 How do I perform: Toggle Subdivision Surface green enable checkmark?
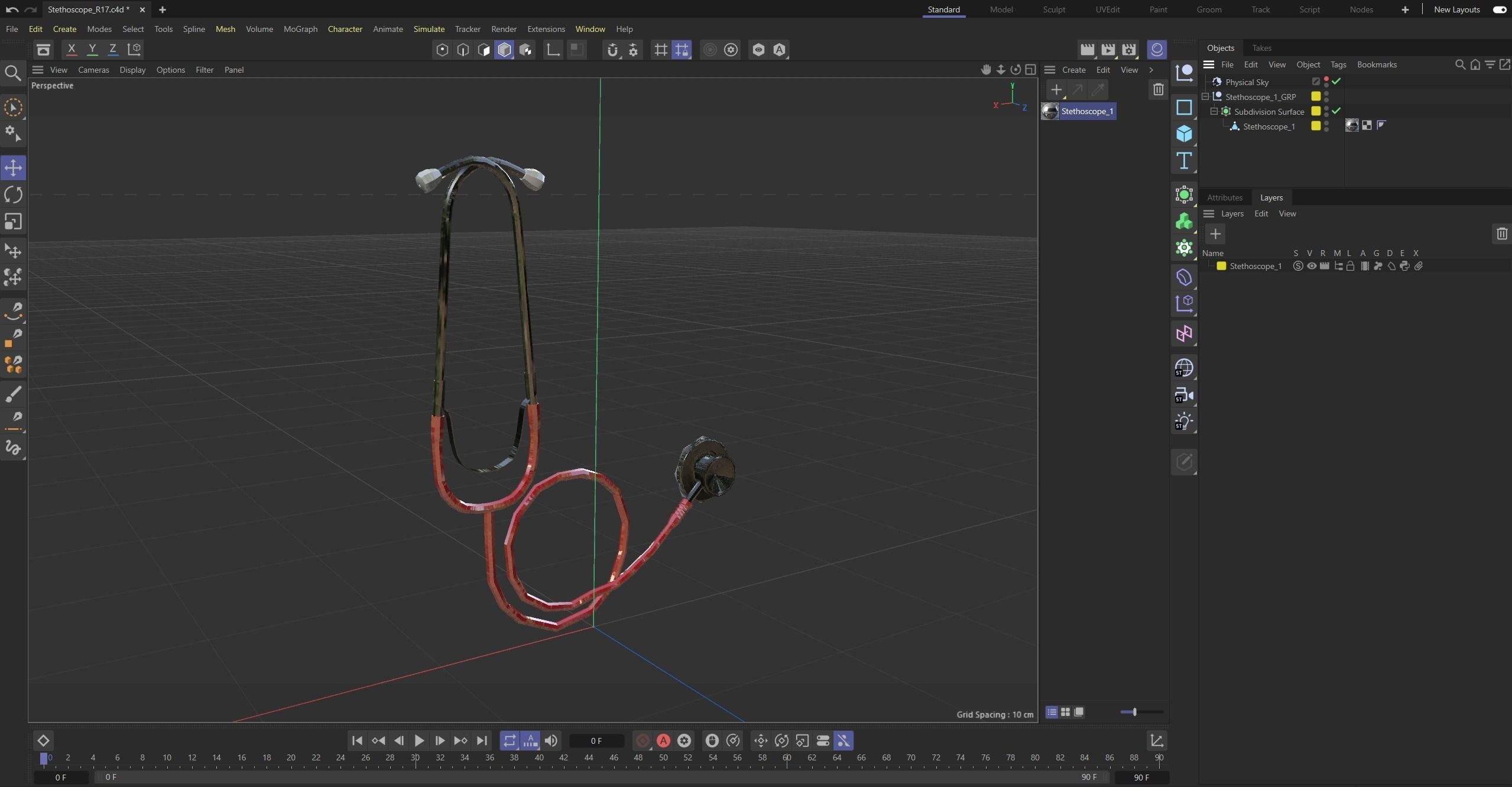(x=1336, y=111)
